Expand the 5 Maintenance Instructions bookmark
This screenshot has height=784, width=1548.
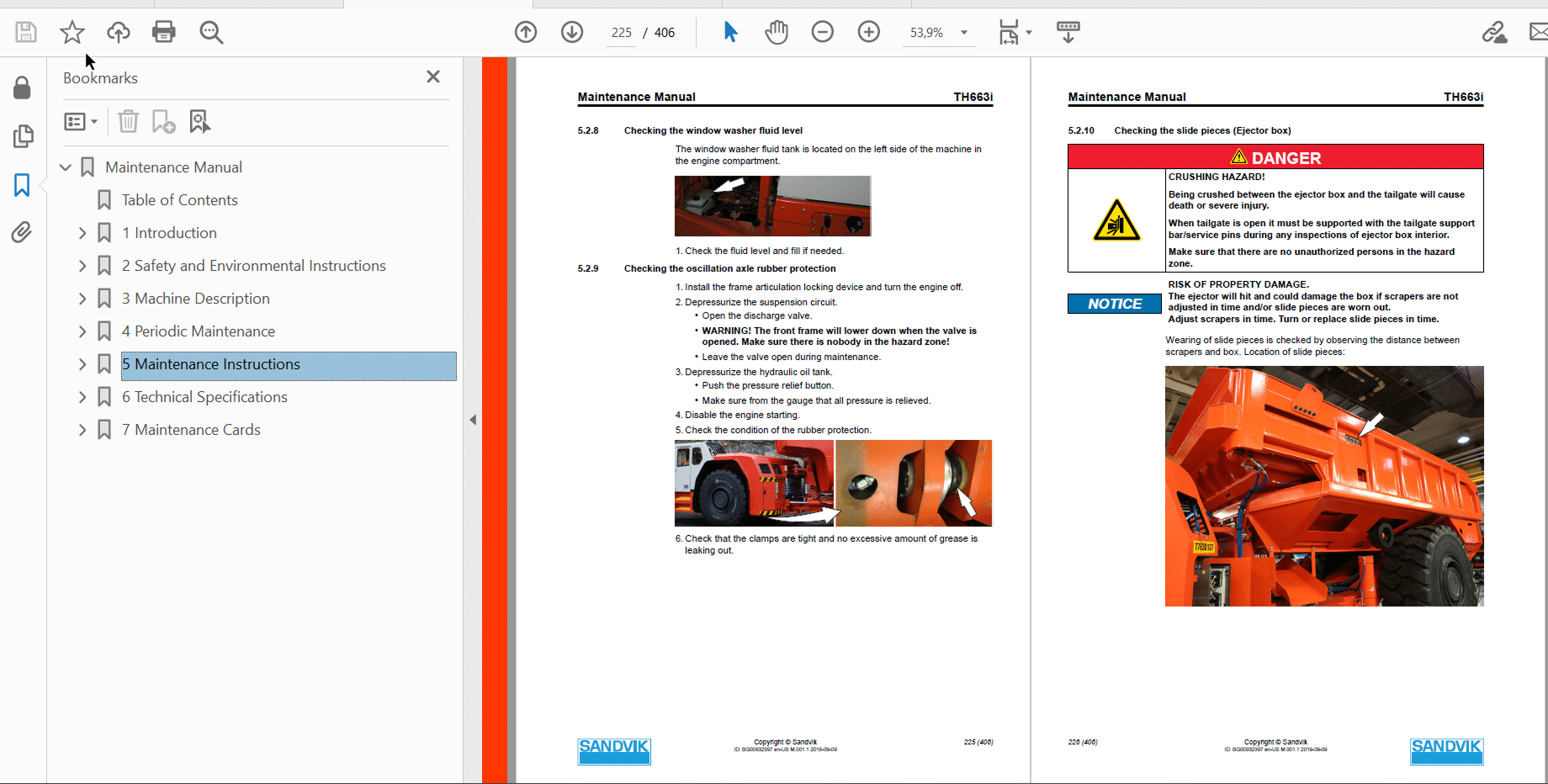point(82,364)
